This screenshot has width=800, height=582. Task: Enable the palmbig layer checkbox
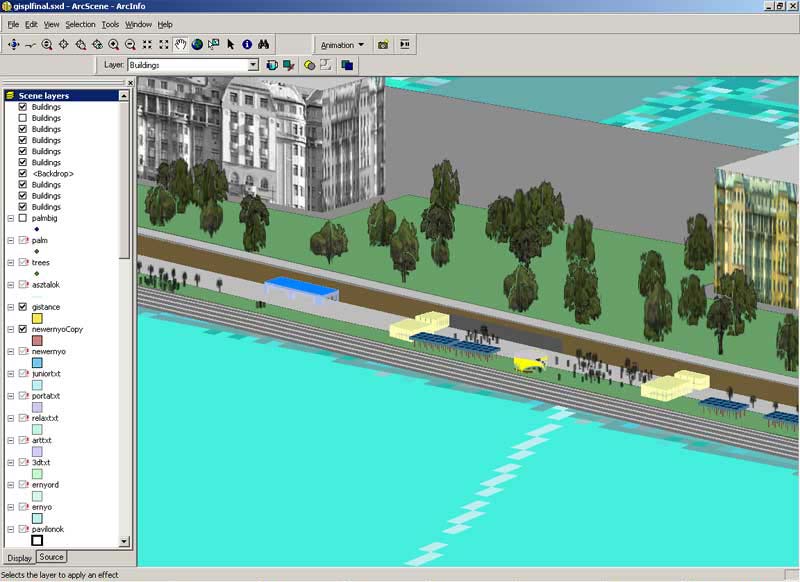point(23,218)
